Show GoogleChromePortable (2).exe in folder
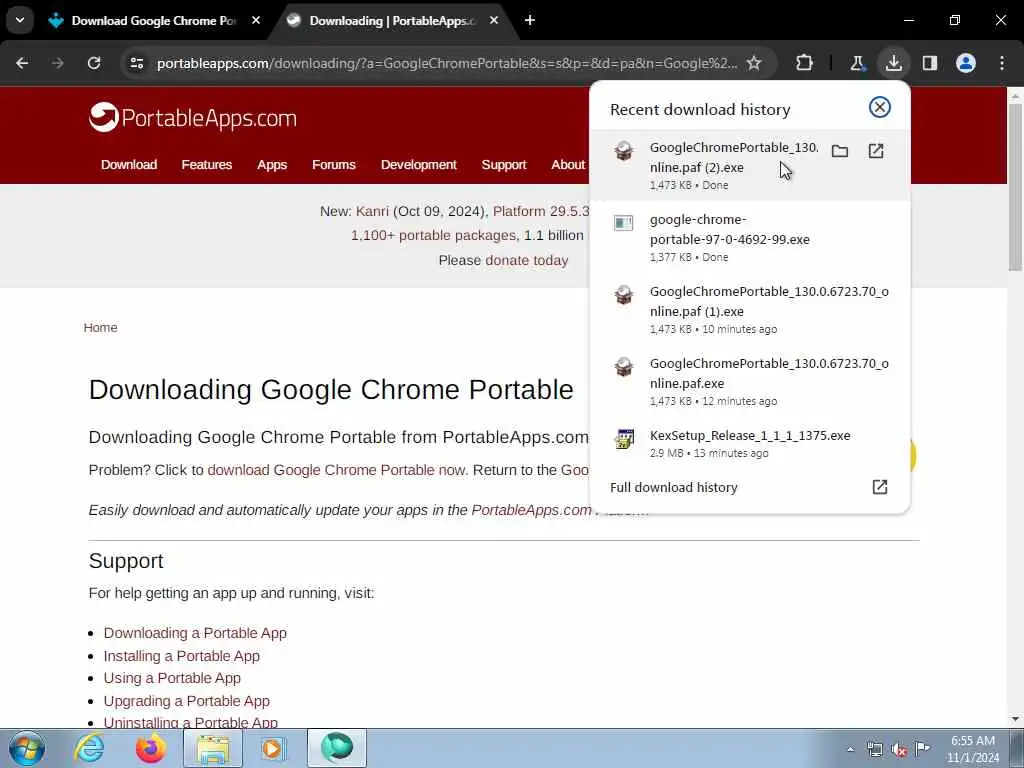 point(840,152)
